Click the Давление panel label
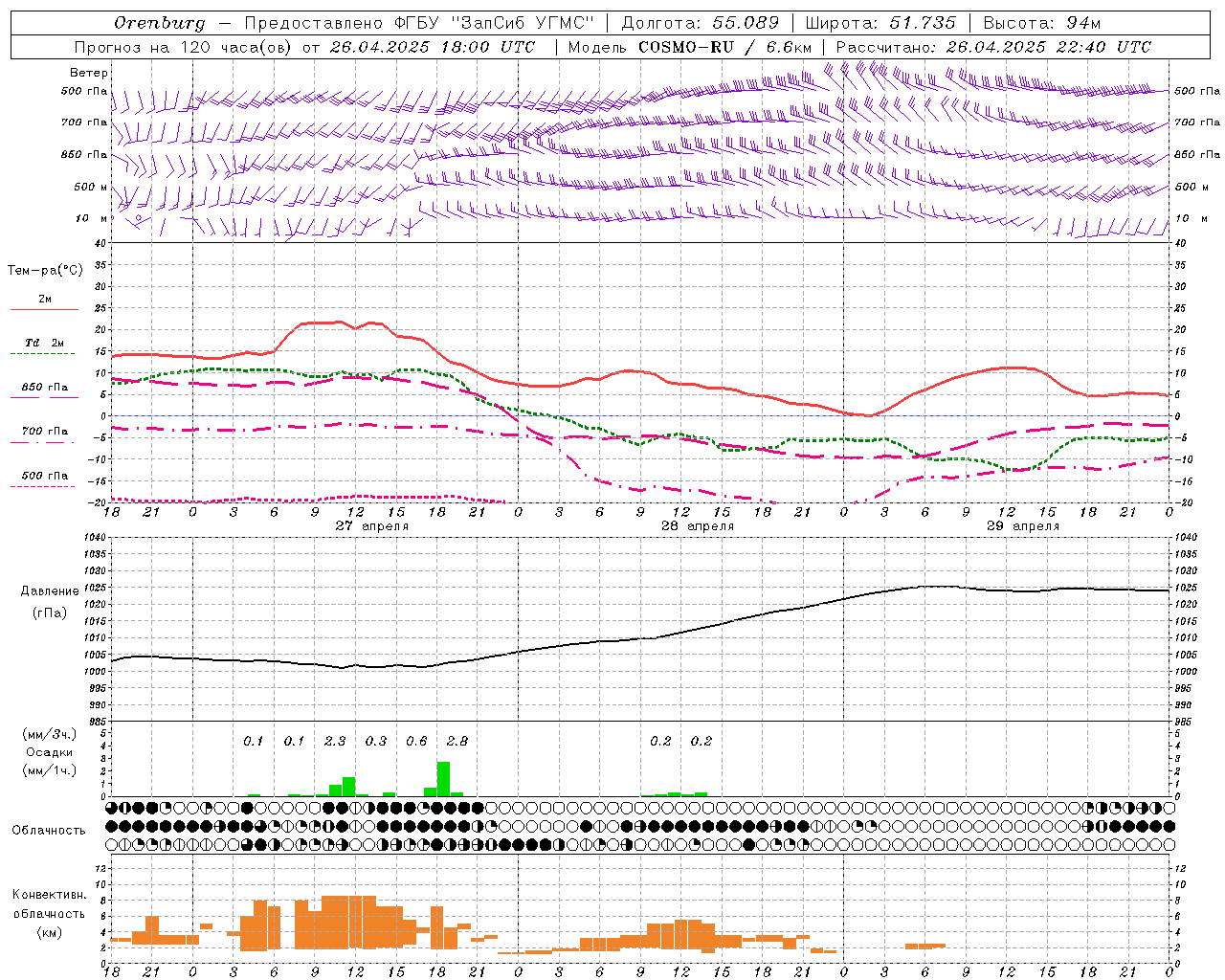 click(50, 591)
